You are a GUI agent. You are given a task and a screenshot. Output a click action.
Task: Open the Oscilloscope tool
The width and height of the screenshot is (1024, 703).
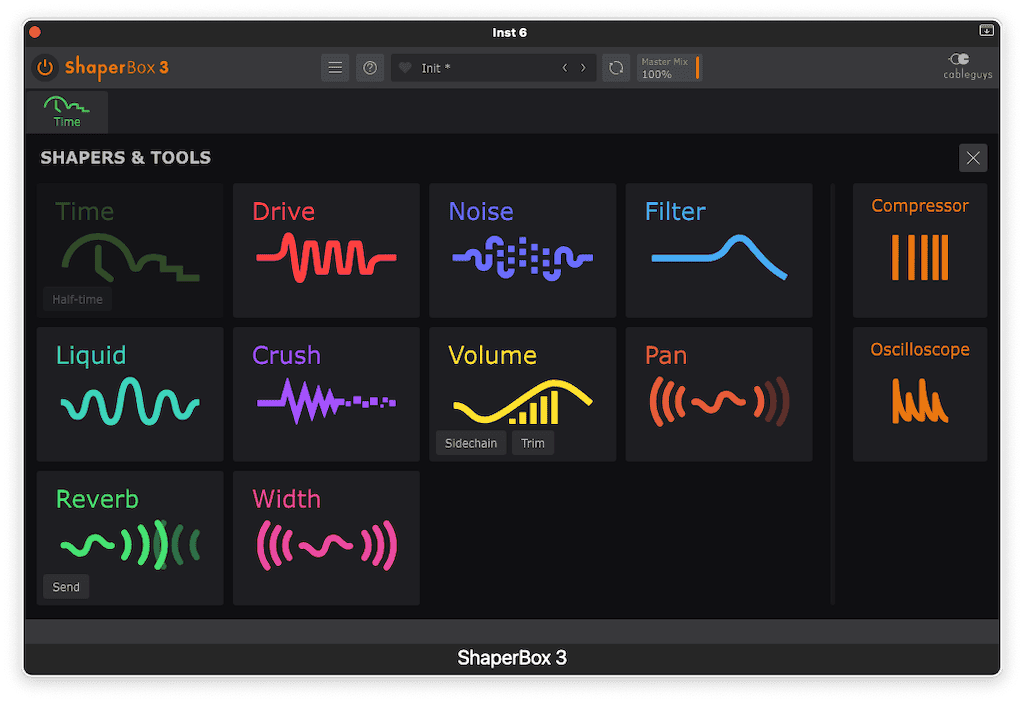click(x=919, y=393)
